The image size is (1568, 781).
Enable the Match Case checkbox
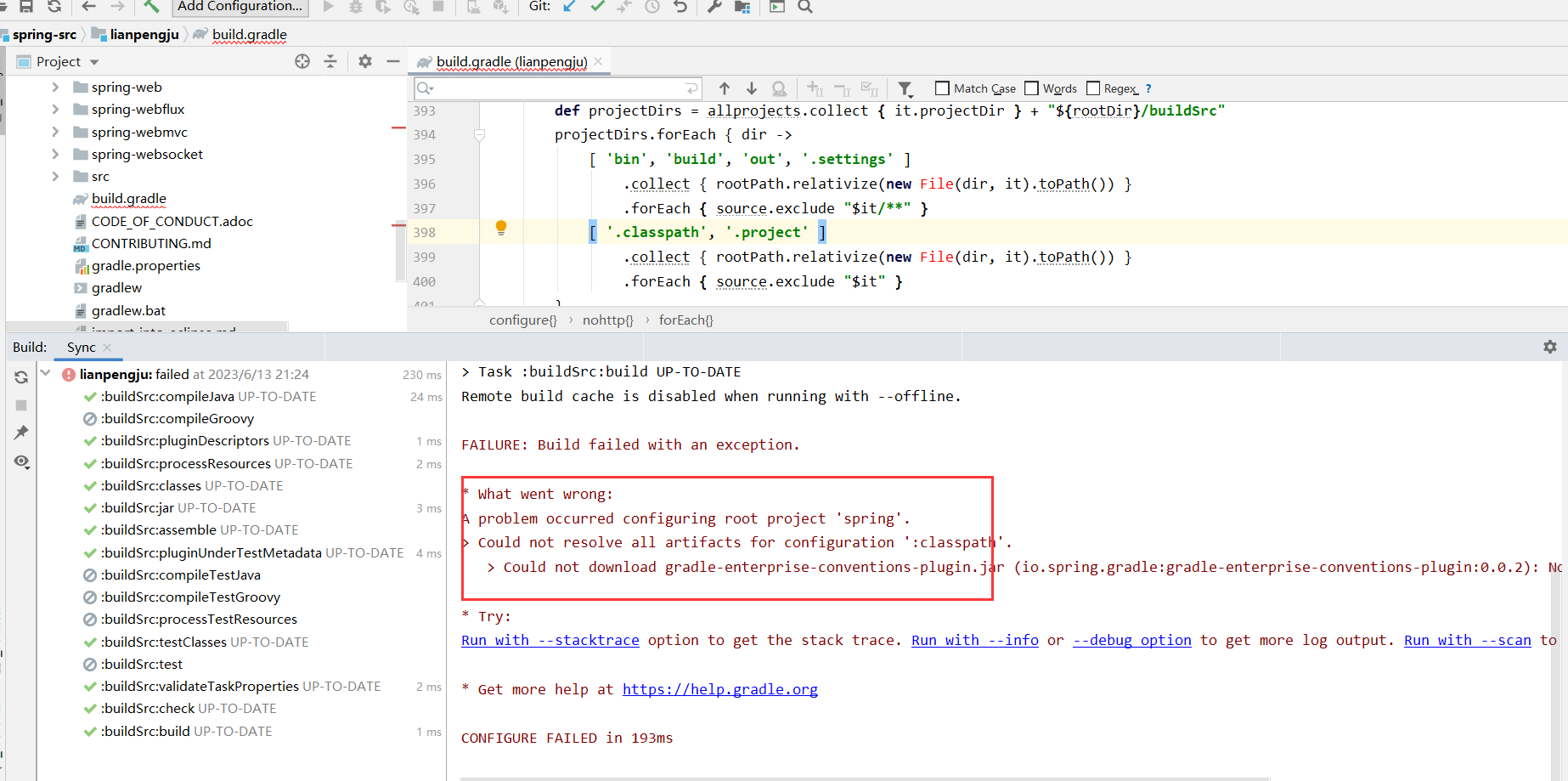942,88
